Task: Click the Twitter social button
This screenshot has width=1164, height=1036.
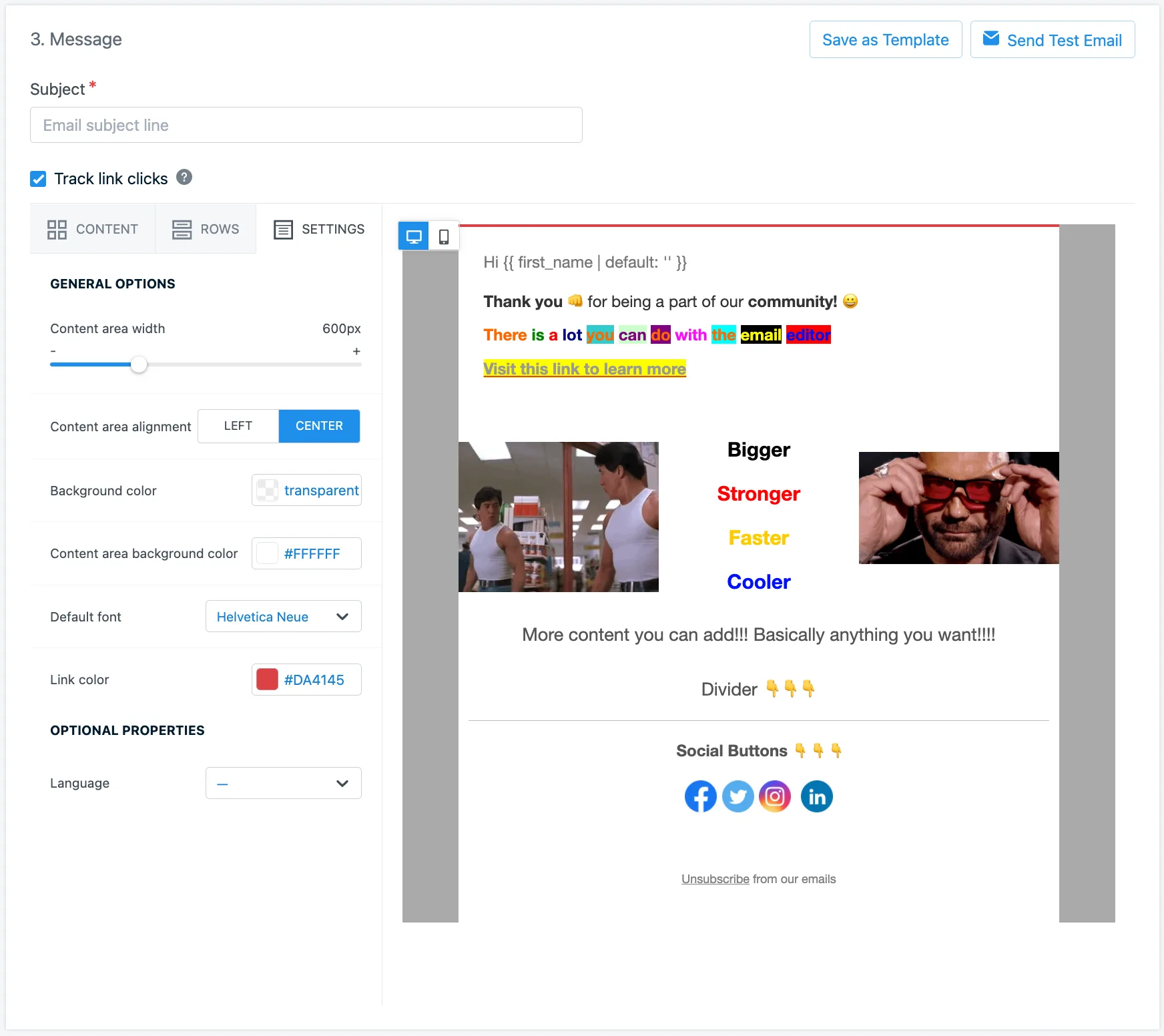Action: coord(738,796)
